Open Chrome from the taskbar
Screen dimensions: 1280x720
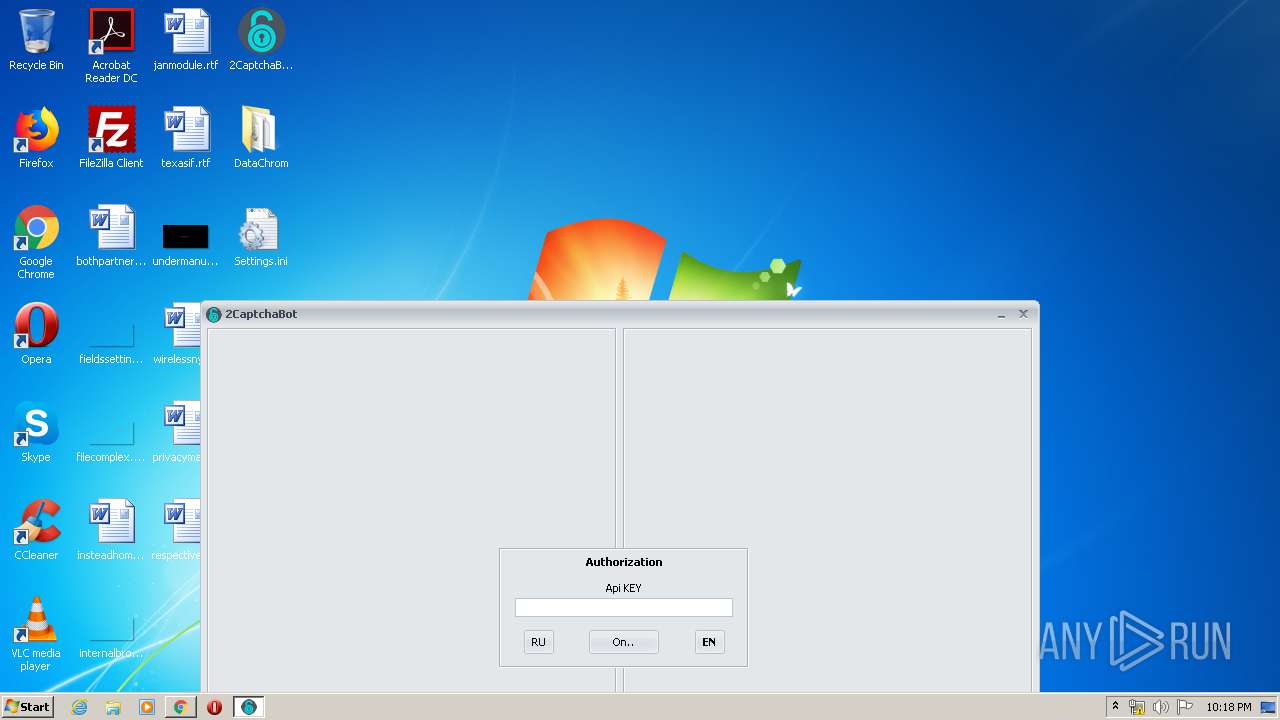[180, 707]
